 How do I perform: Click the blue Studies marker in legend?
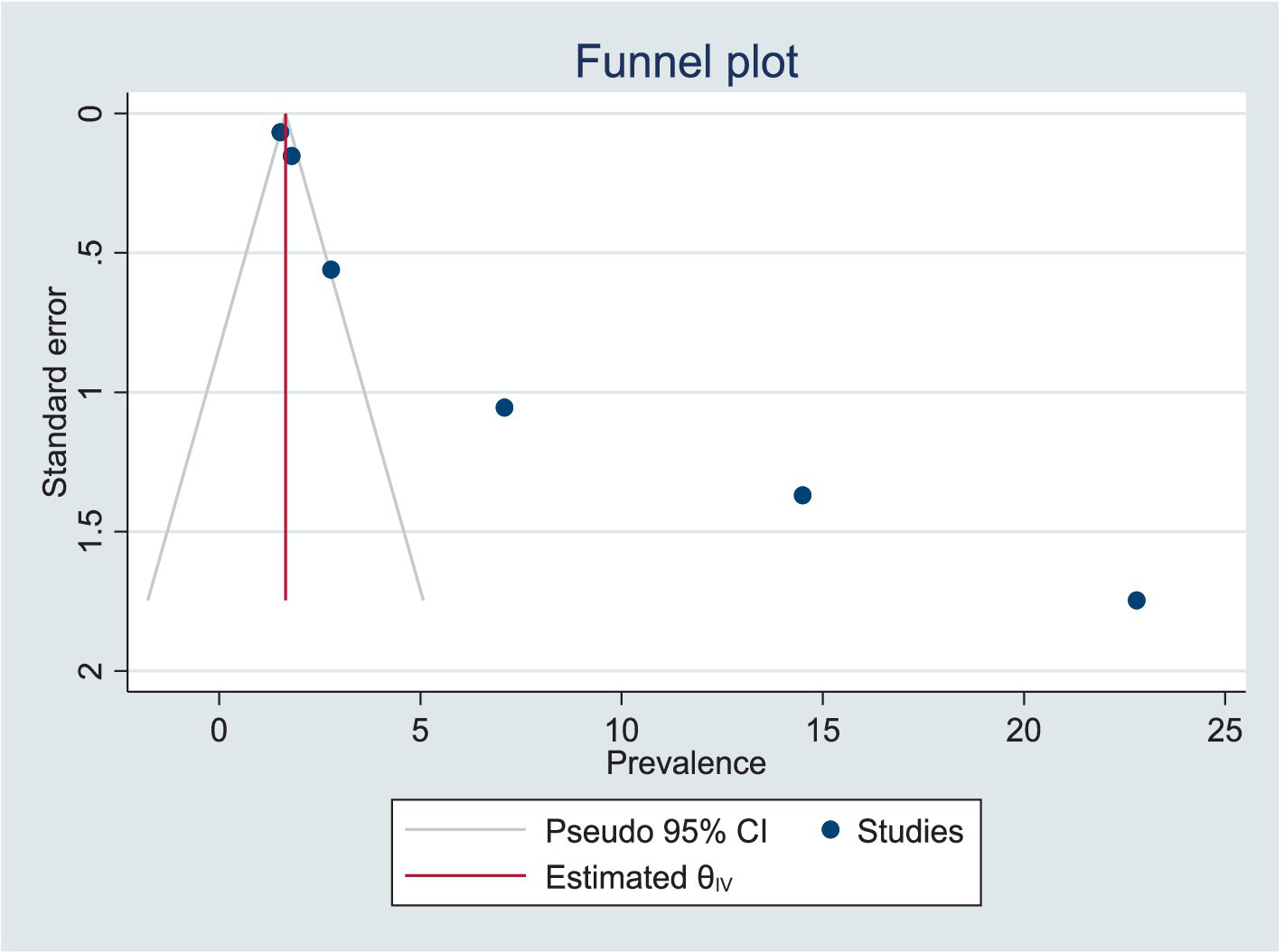[830, 830]
